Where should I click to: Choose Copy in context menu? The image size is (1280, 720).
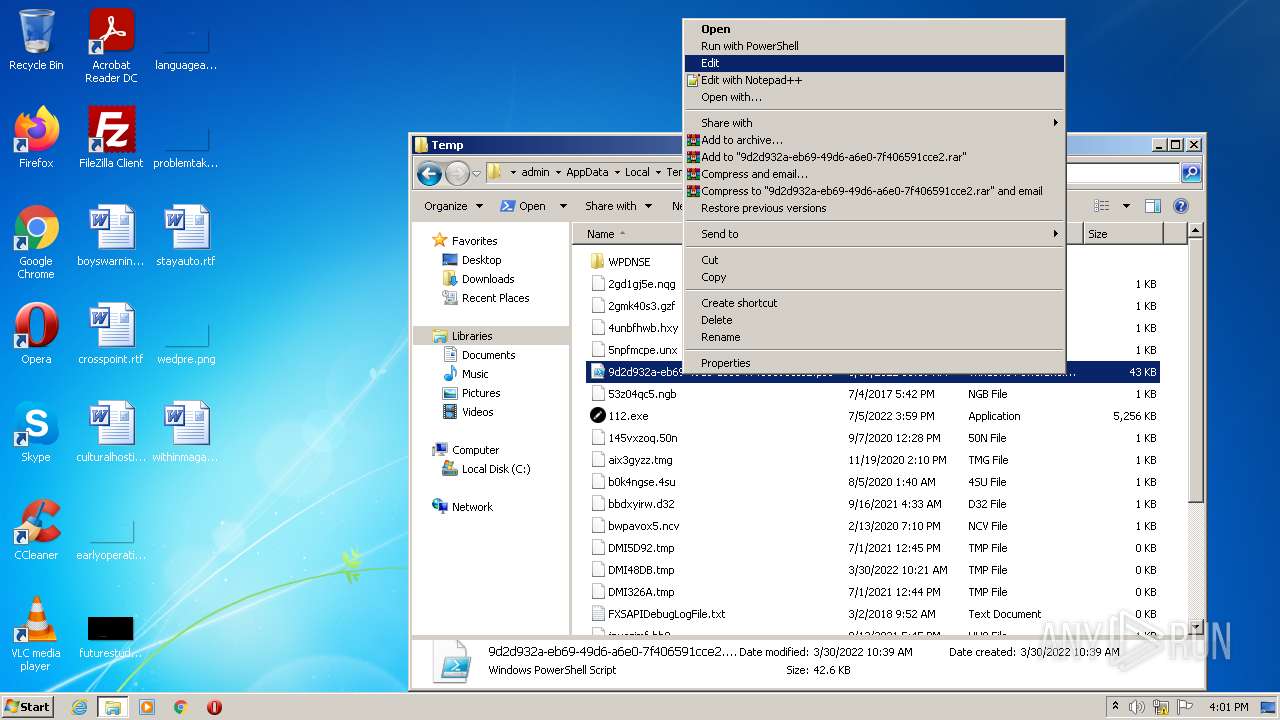874,277
